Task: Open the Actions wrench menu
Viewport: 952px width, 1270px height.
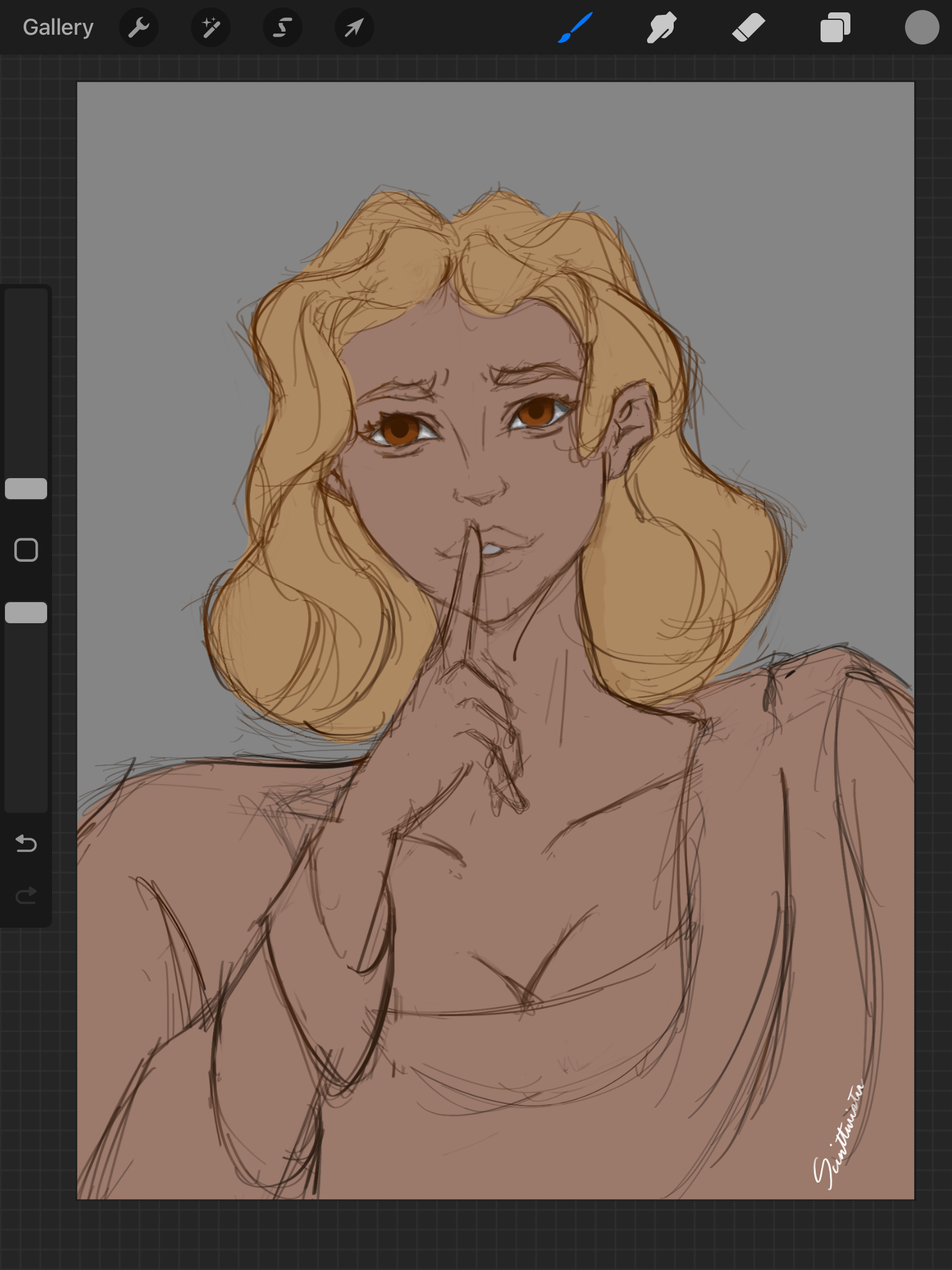Action: click(139, 27)
